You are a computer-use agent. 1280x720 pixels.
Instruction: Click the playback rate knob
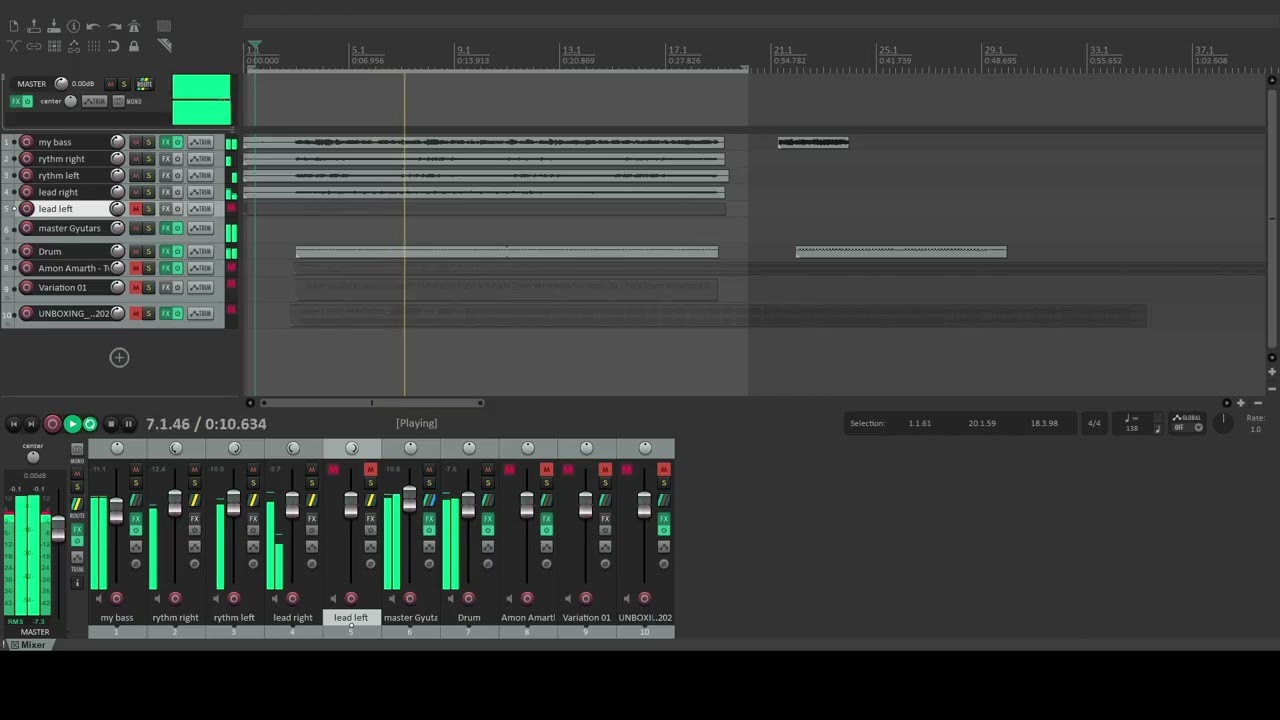click(x=1223, y=422)
